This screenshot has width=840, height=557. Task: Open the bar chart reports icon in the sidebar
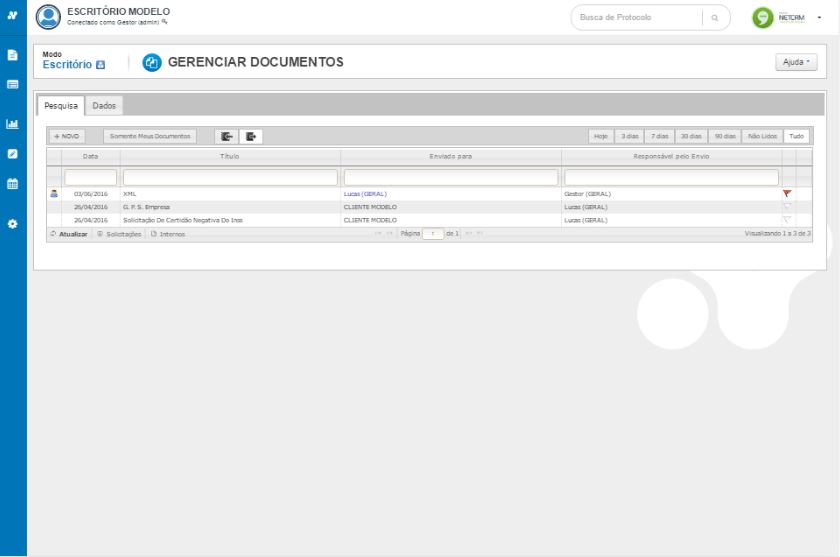point(13,124)
